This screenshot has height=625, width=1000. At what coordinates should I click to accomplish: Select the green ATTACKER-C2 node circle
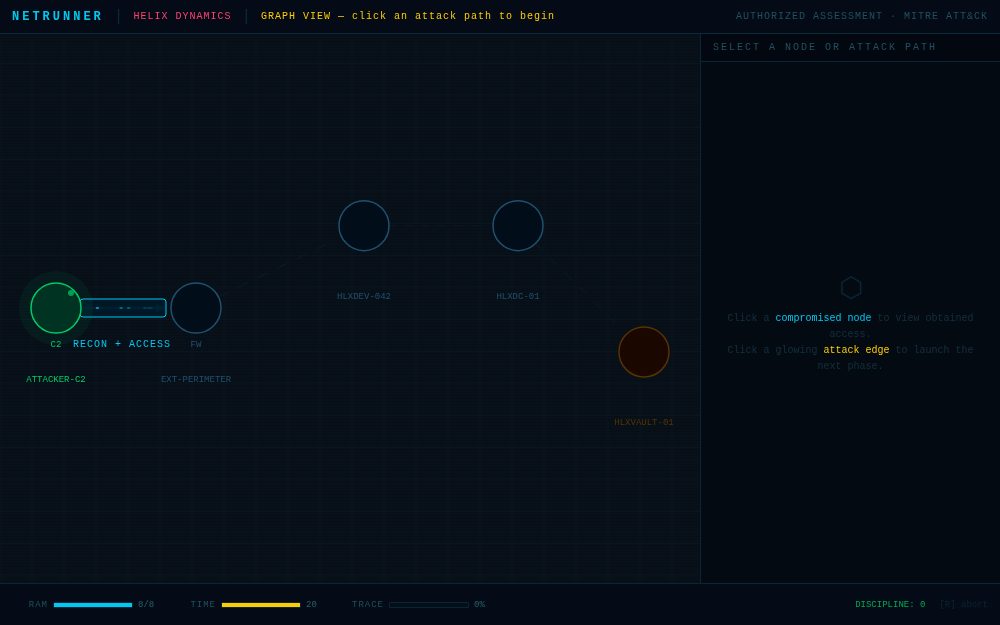pos(55,308)
